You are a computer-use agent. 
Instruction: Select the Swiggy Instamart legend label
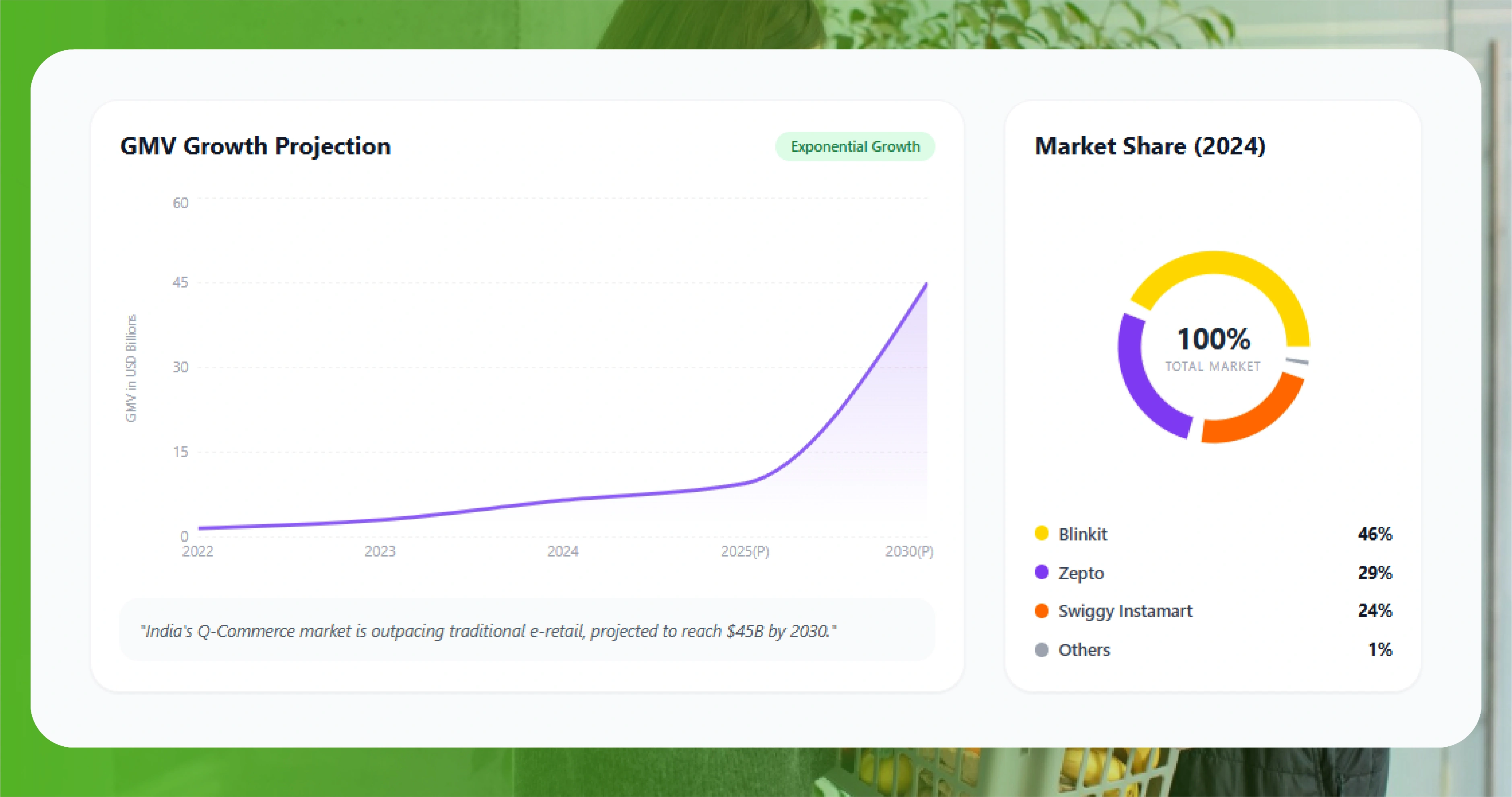point(1125,611)
